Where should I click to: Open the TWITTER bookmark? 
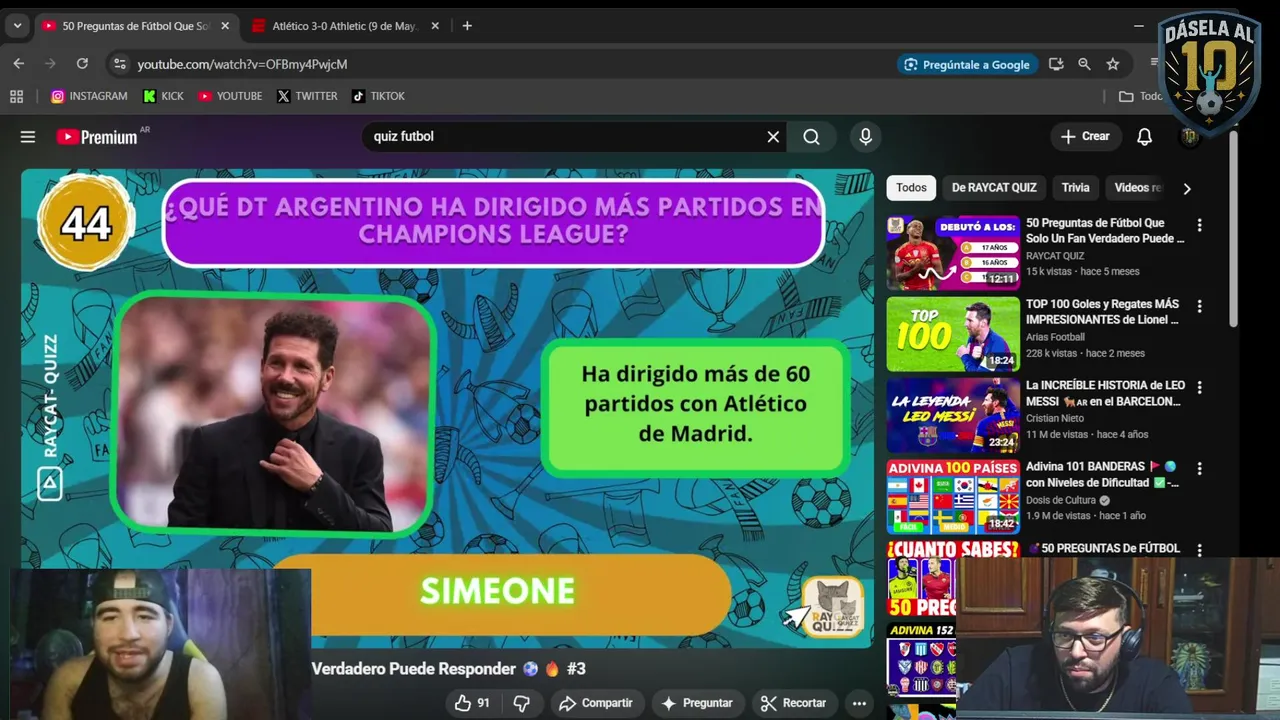(307, 96)
